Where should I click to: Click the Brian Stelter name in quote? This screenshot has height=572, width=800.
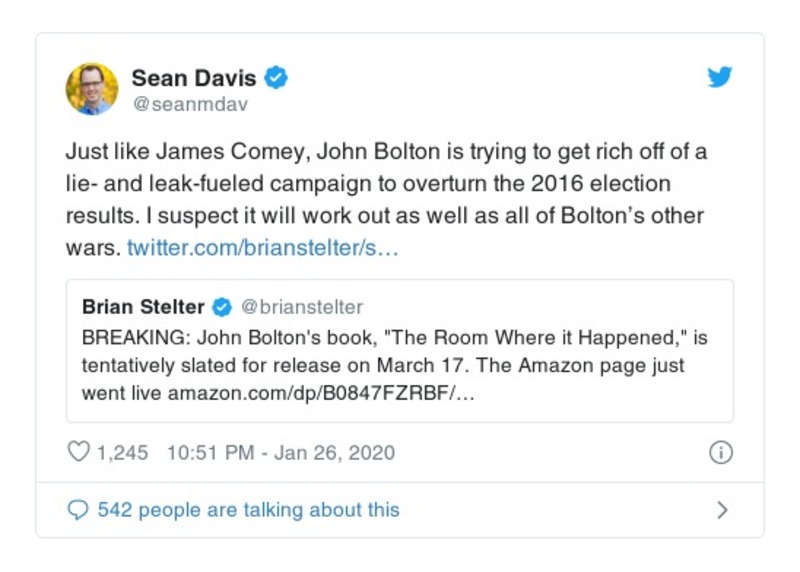(x=143, y=307)
